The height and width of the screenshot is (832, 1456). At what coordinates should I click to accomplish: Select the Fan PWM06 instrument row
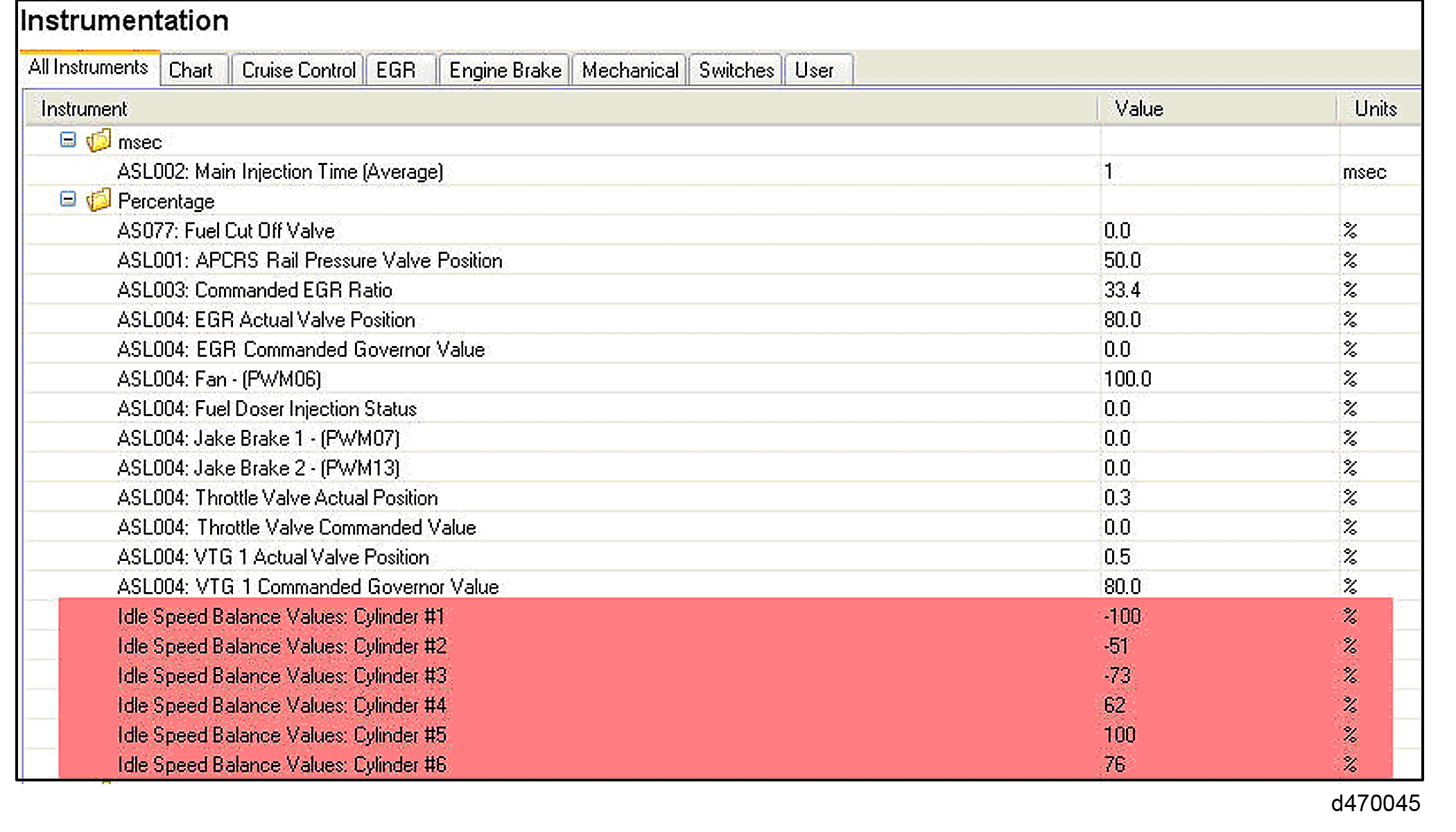(219, 379)
